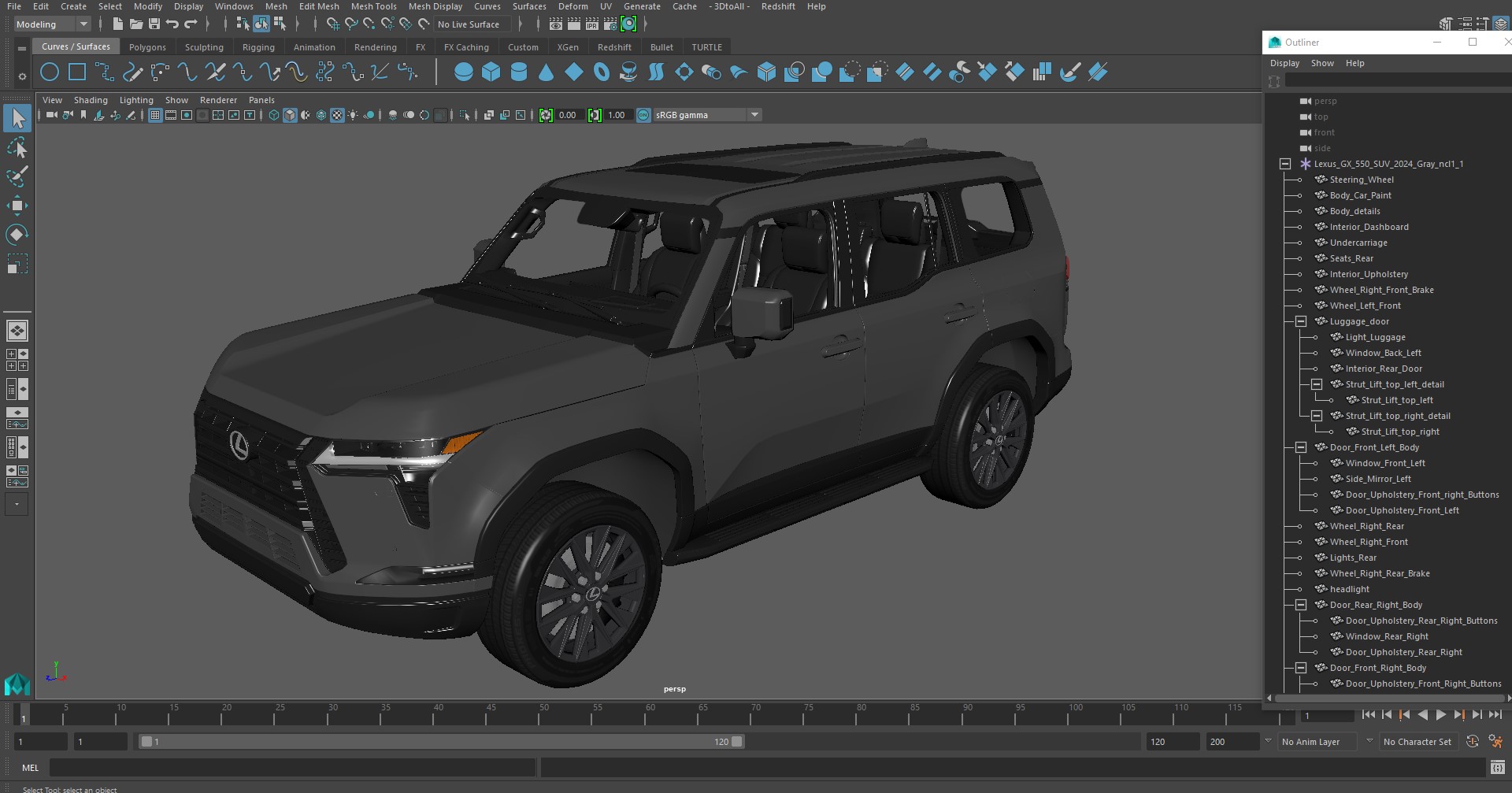
Task: Open the sRGB gamma view transform dropdown
Action: [x=707, y=115]
